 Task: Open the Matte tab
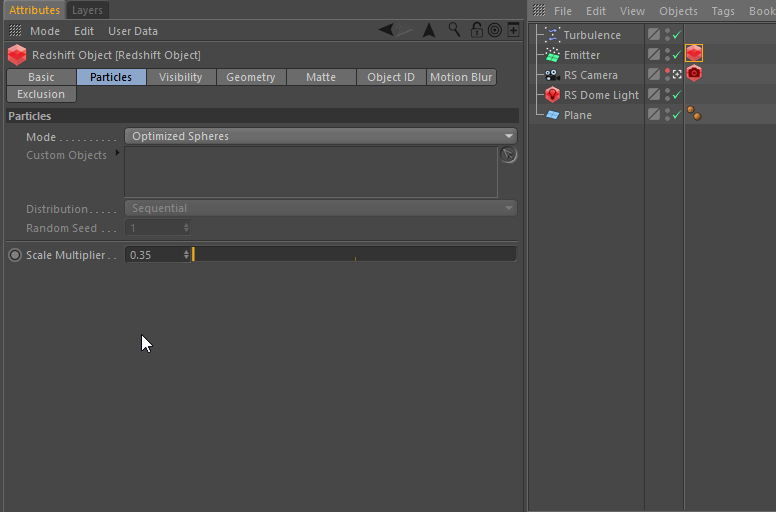click(x=321, y=77)
